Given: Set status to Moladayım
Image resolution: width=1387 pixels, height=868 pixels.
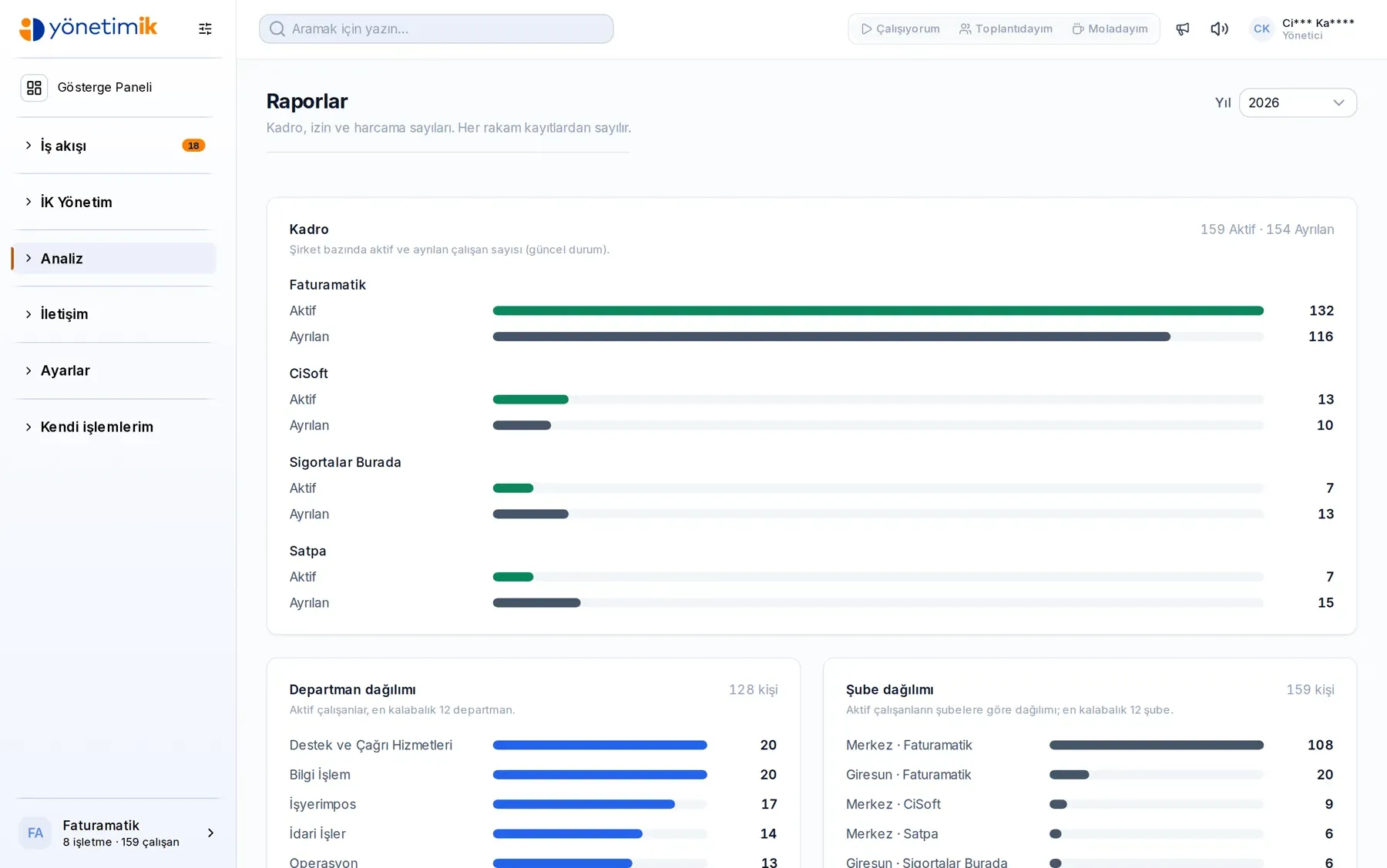Looking at the screenshot, I should (x=1110, y=28).
